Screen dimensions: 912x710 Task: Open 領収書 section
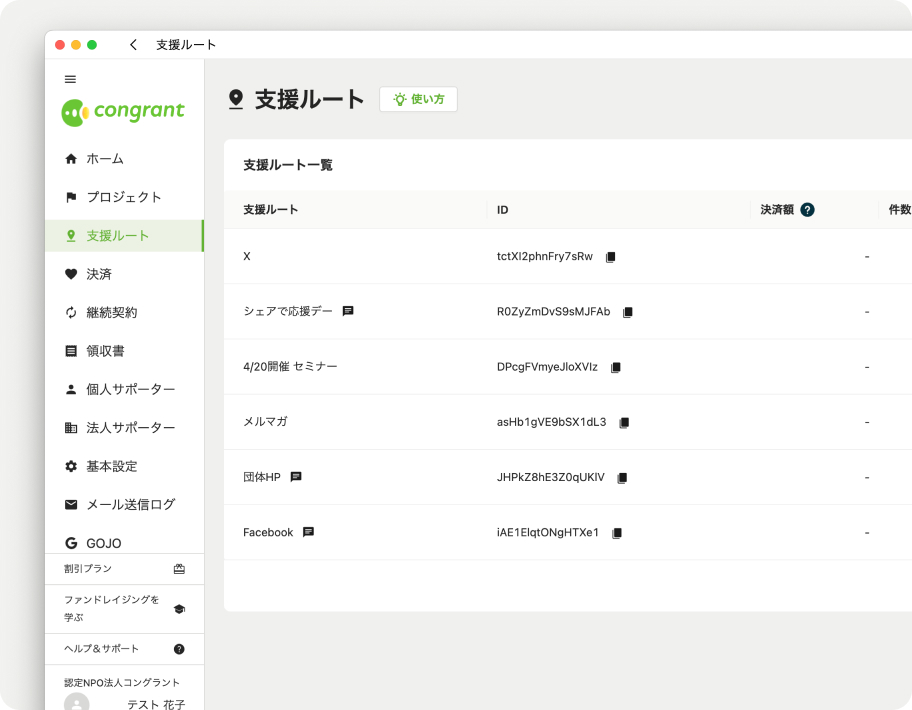[x=105, y=351]
